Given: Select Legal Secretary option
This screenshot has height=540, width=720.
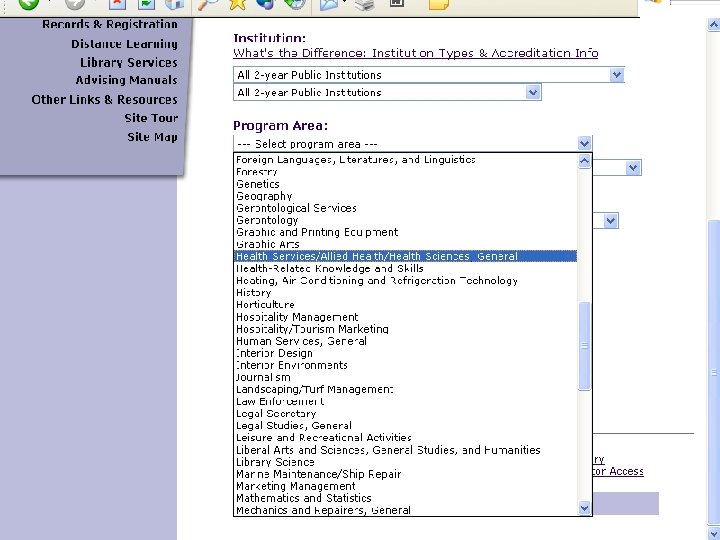Looking at the screenshot, I should pyautogui.click(x=405, y=413).
